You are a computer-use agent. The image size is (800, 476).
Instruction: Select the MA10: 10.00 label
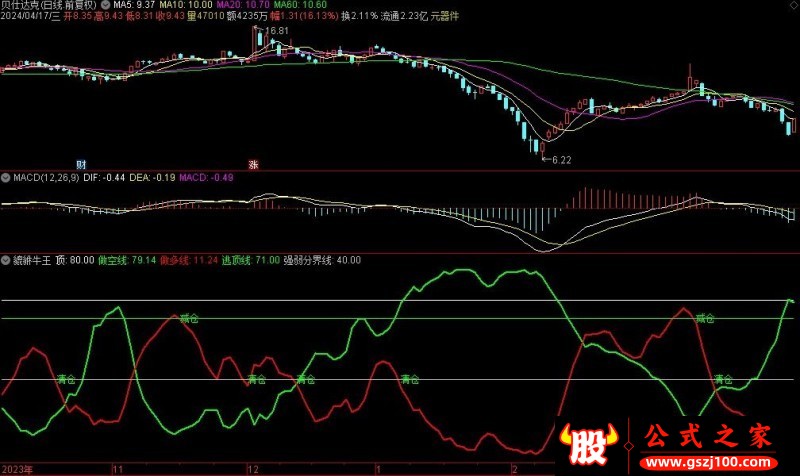point(186,5)
